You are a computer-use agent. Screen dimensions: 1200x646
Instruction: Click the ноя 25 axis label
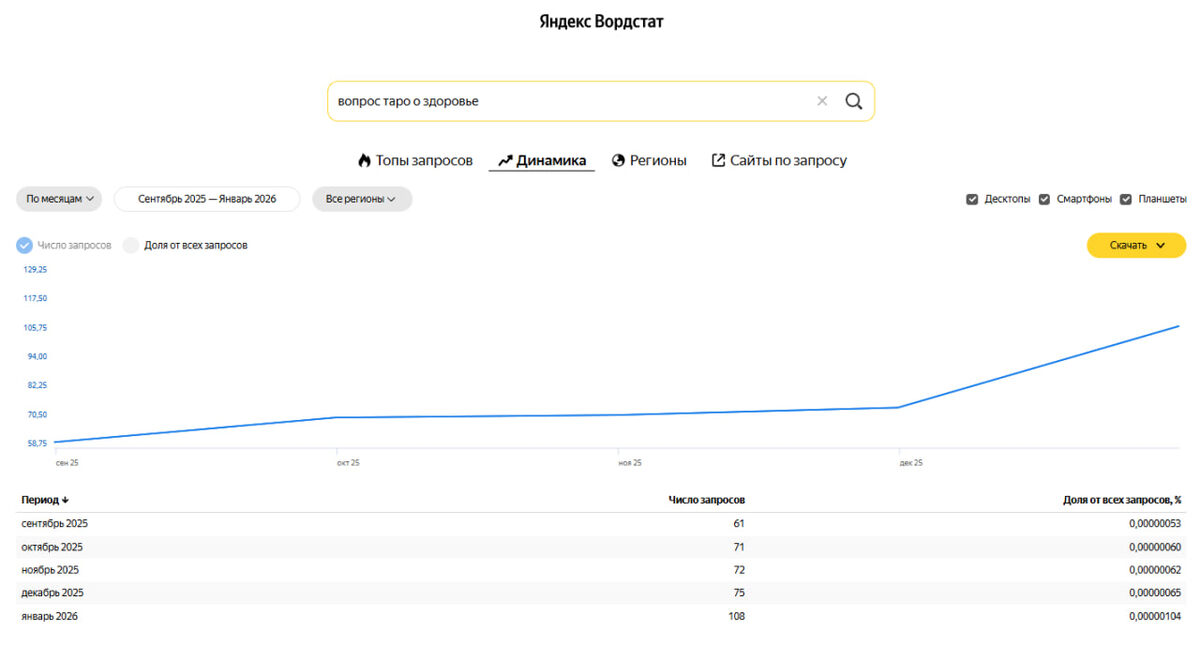(x=630, y=463)
